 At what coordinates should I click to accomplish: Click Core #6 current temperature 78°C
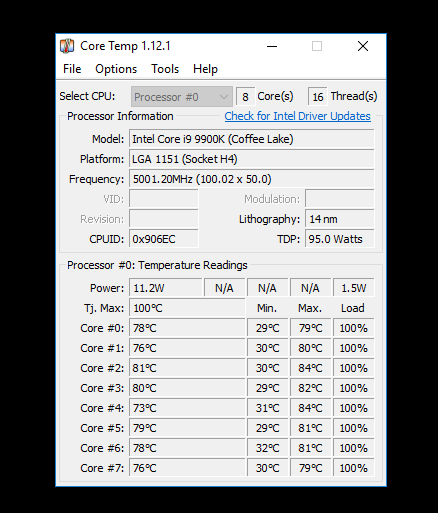pyautogui.click(x=187, y=448)
